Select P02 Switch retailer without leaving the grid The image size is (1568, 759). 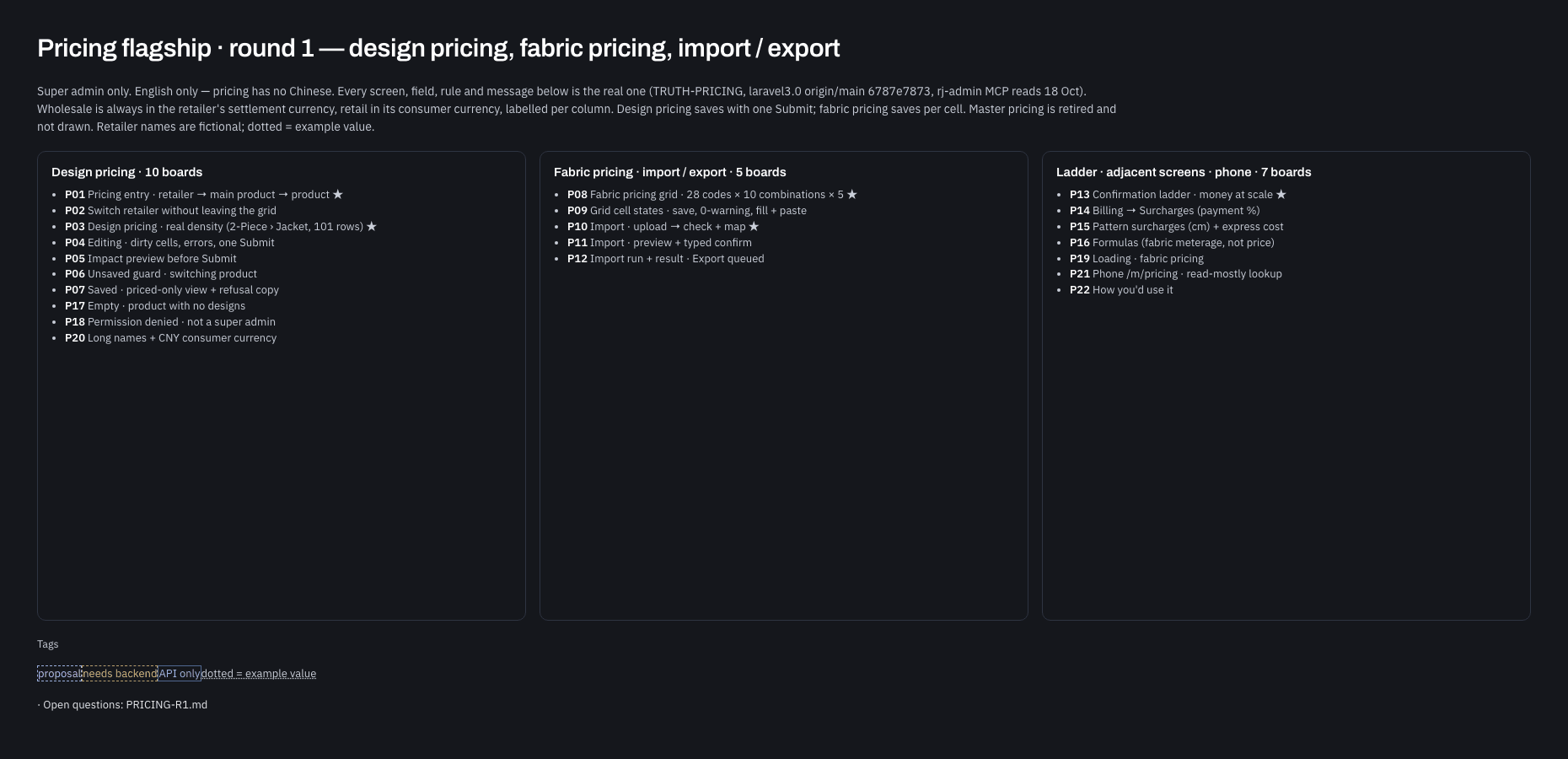tap(170, 211)
